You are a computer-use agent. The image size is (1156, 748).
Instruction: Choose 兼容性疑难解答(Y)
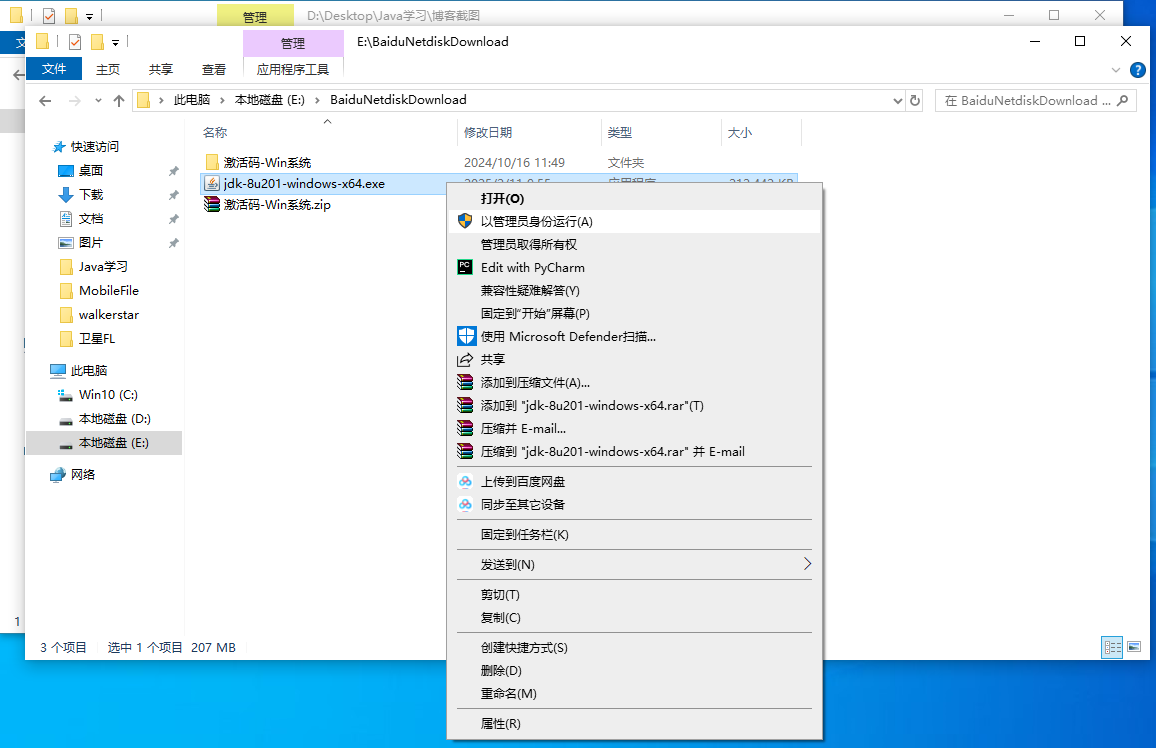coord(634,290)
